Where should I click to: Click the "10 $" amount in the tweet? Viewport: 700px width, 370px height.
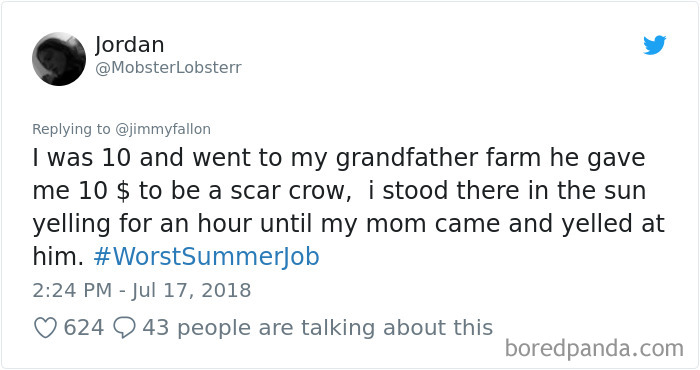(x=104, y=191)
